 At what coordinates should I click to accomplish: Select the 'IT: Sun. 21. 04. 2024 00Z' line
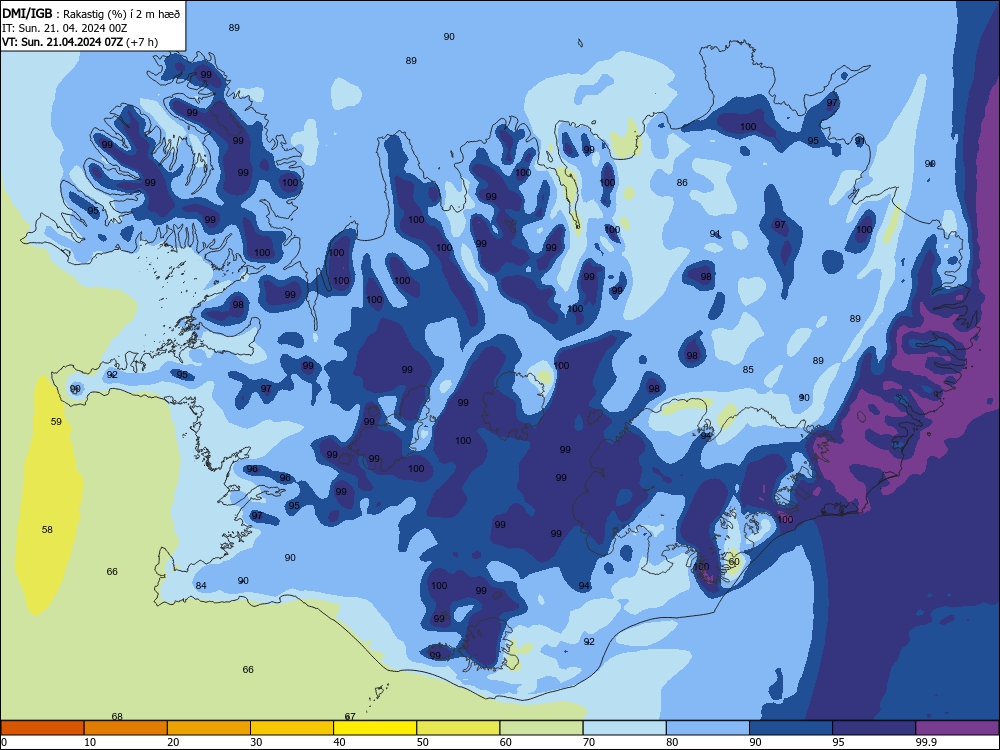(x=64, y=28)
